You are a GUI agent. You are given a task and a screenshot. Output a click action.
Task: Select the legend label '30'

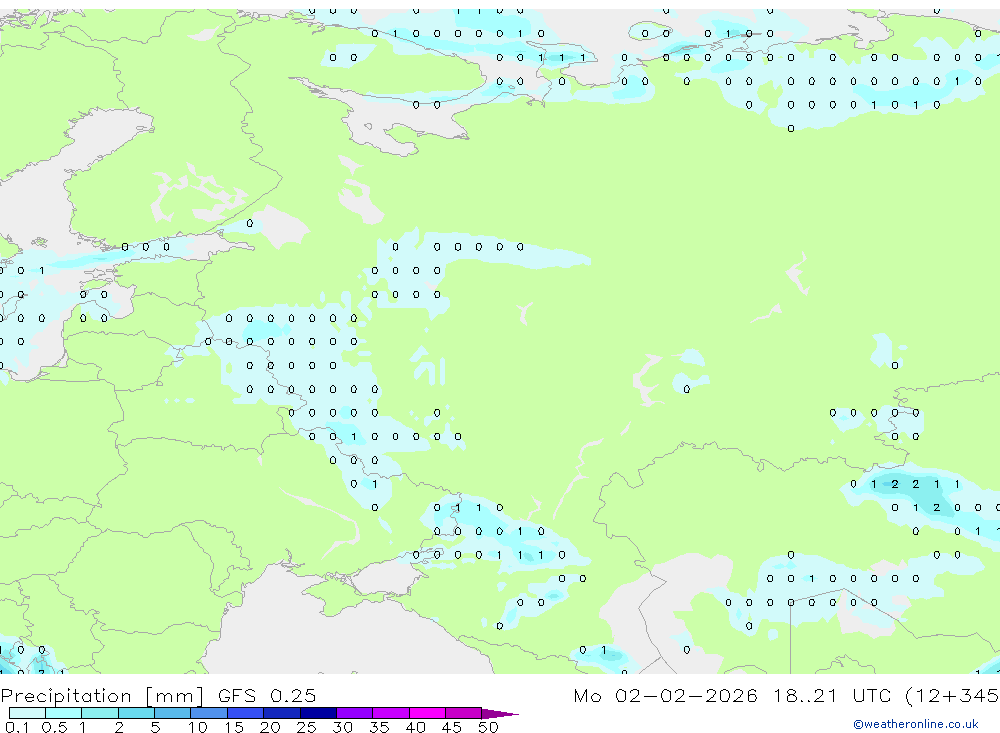click(343, 727)
